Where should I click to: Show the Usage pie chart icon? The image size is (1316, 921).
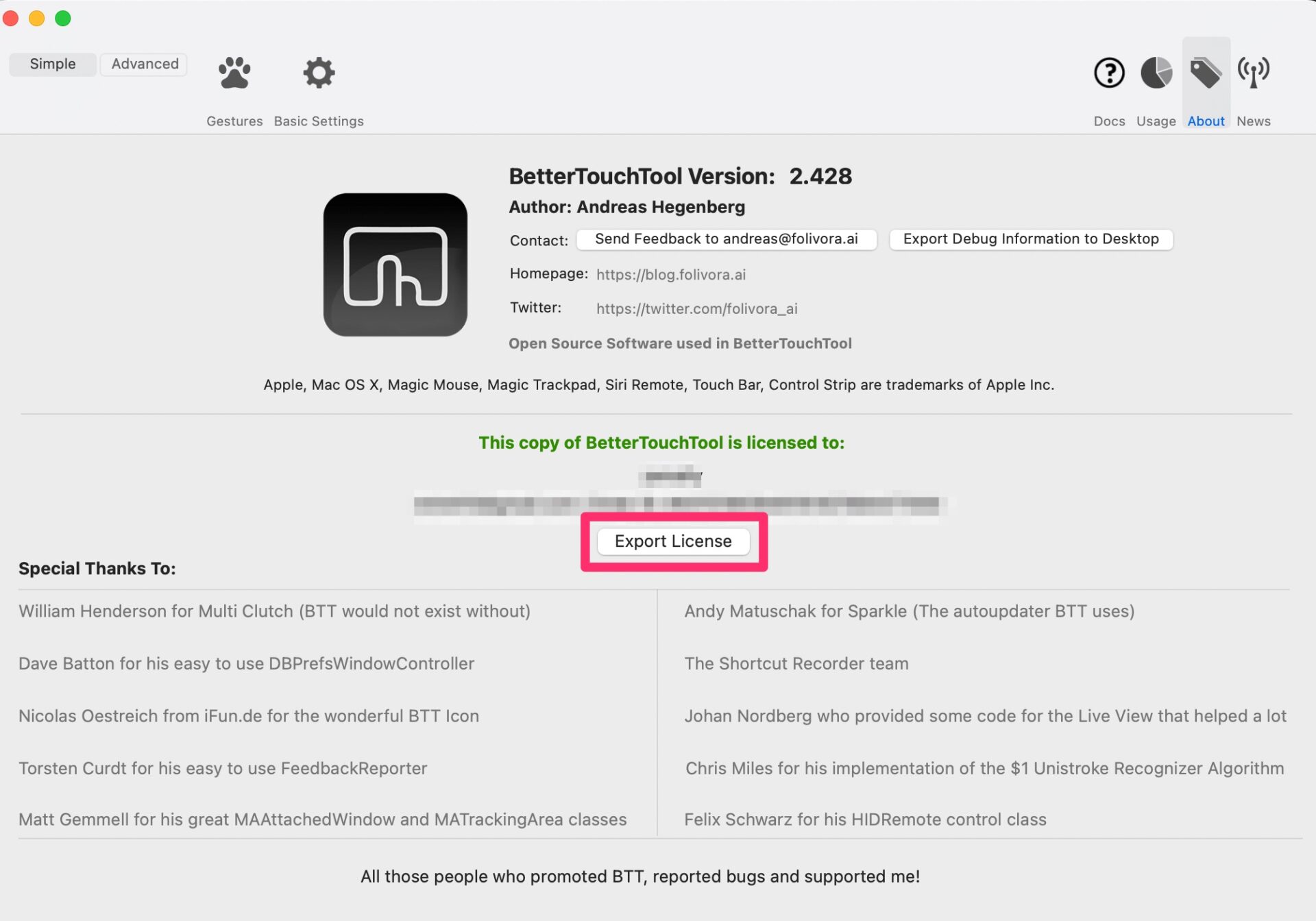pos(1156,73)
